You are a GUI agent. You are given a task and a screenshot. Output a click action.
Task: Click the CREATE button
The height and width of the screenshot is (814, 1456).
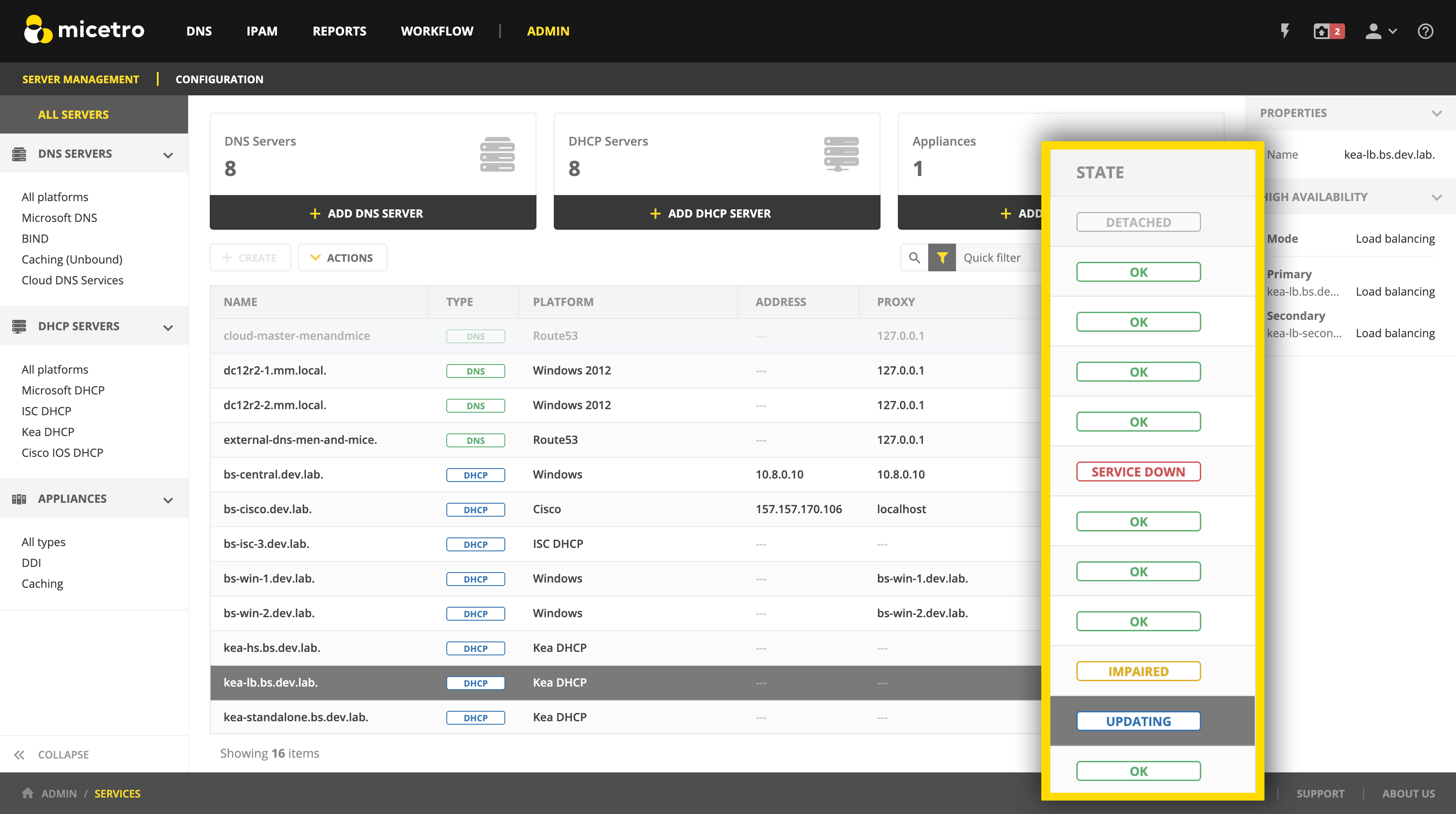[250, 257]
